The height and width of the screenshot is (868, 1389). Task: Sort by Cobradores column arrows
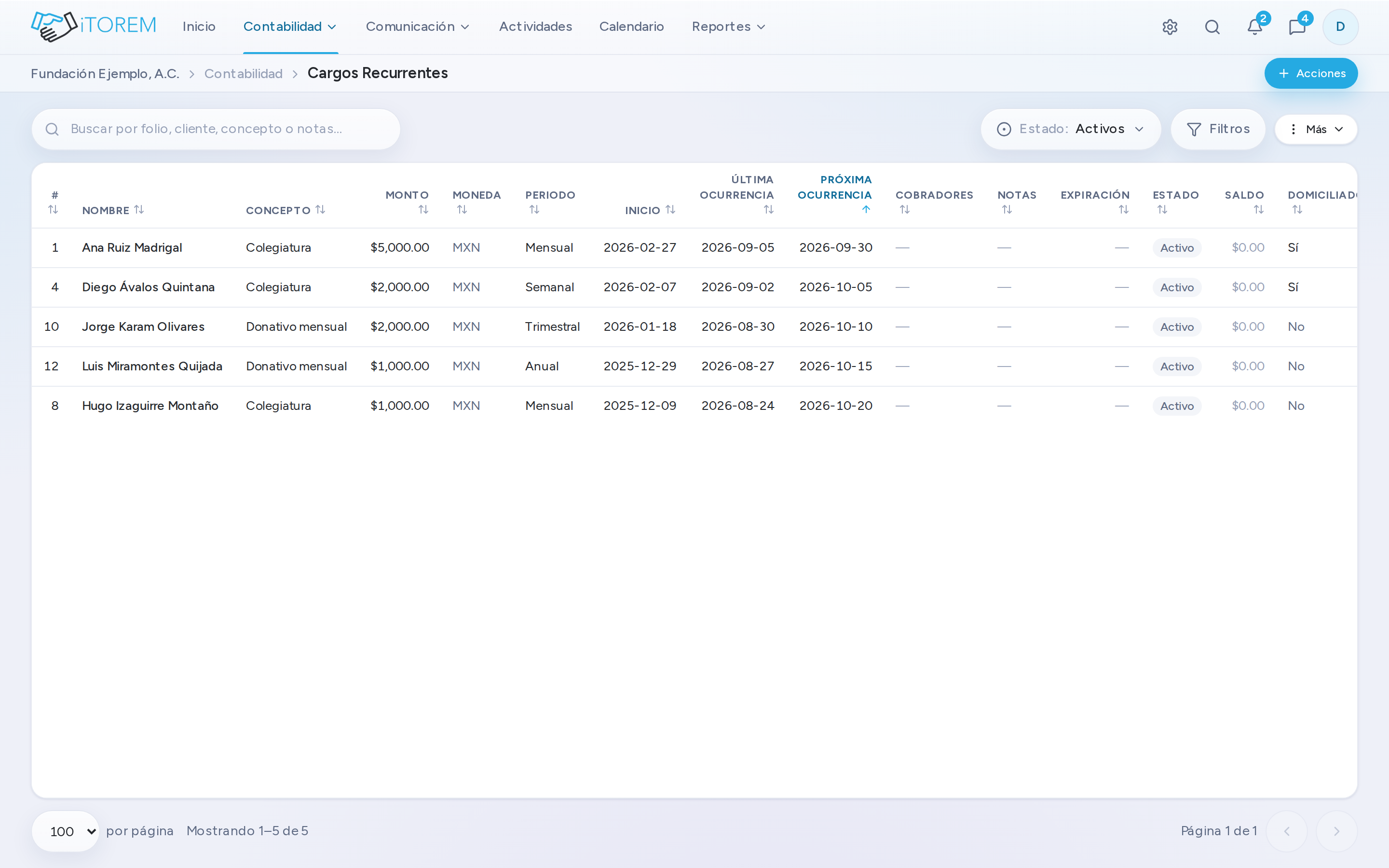coord(905,210)
